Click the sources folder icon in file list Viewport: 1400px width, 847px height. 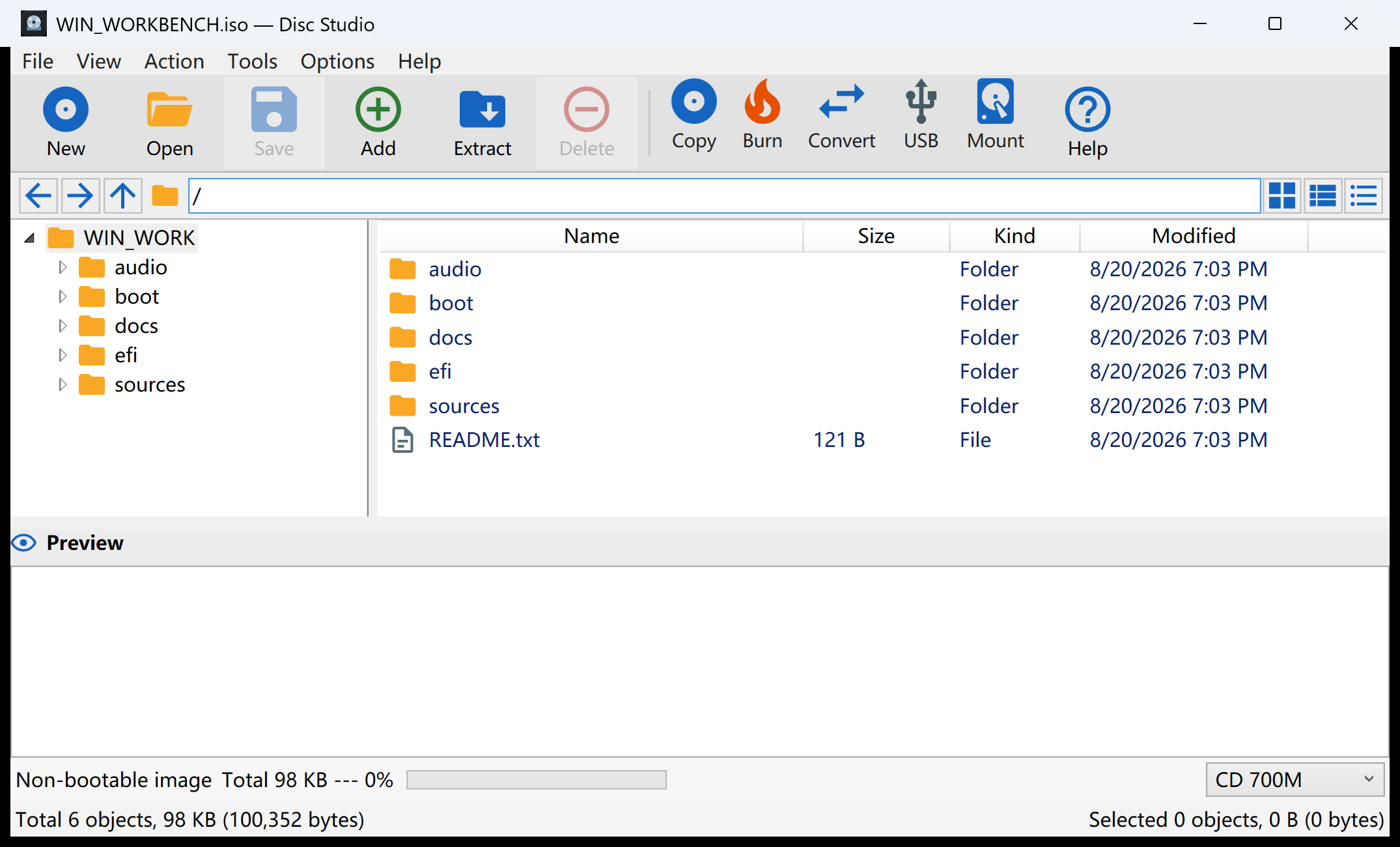(402, 406)
